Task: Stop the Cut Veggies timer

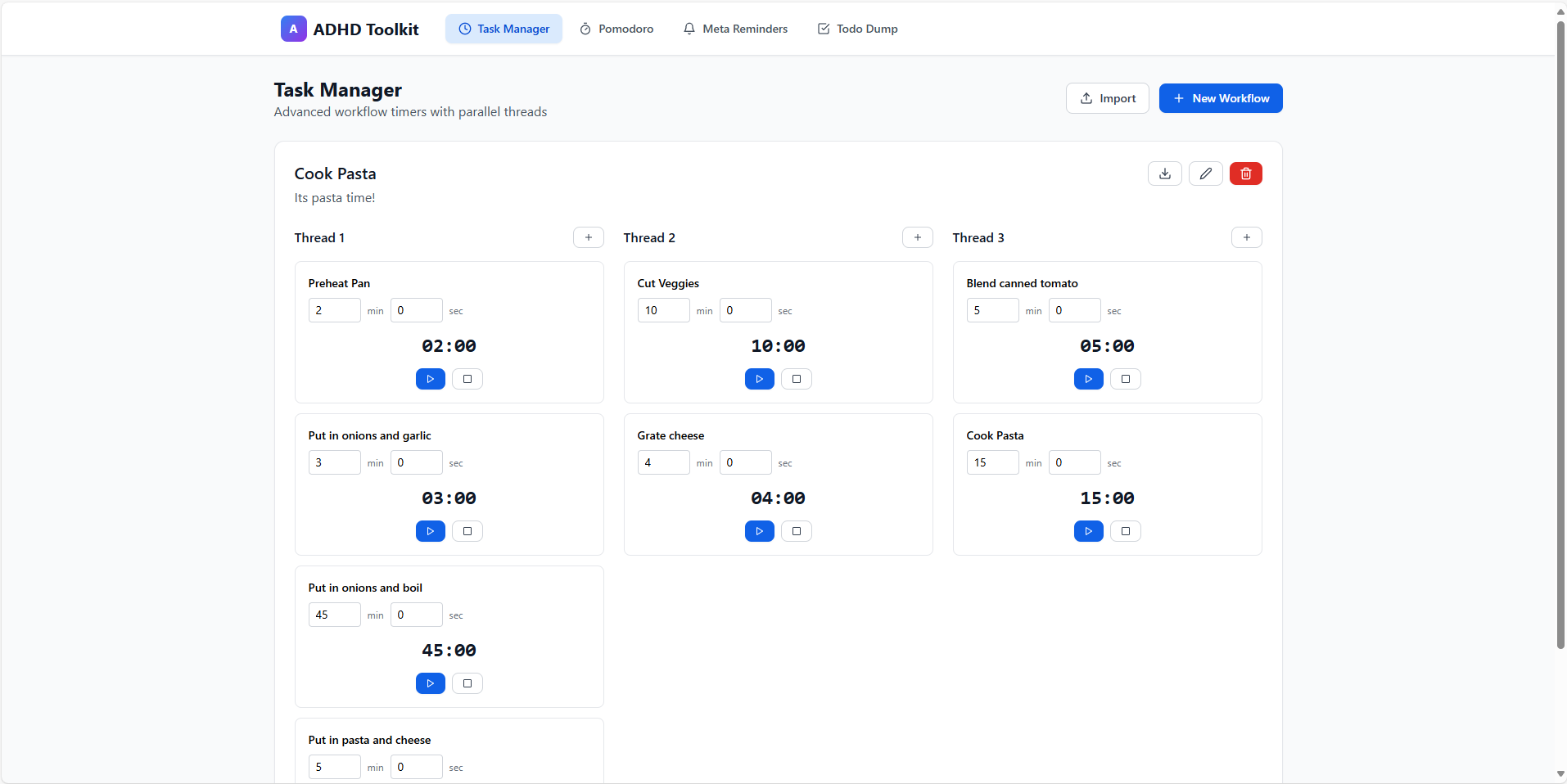Action: click(x=797, y=379)
